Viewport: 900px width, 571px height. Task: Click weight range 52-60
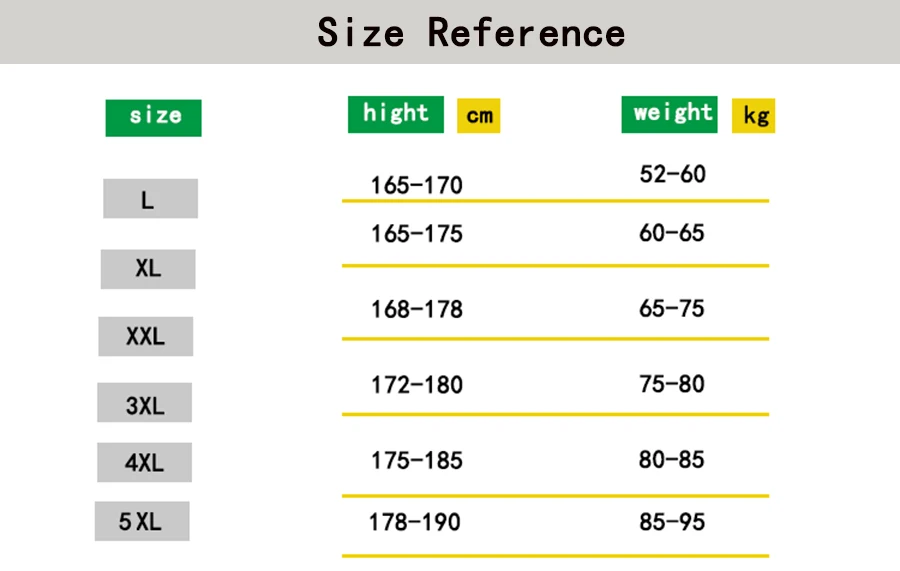(x=672, y=174)
